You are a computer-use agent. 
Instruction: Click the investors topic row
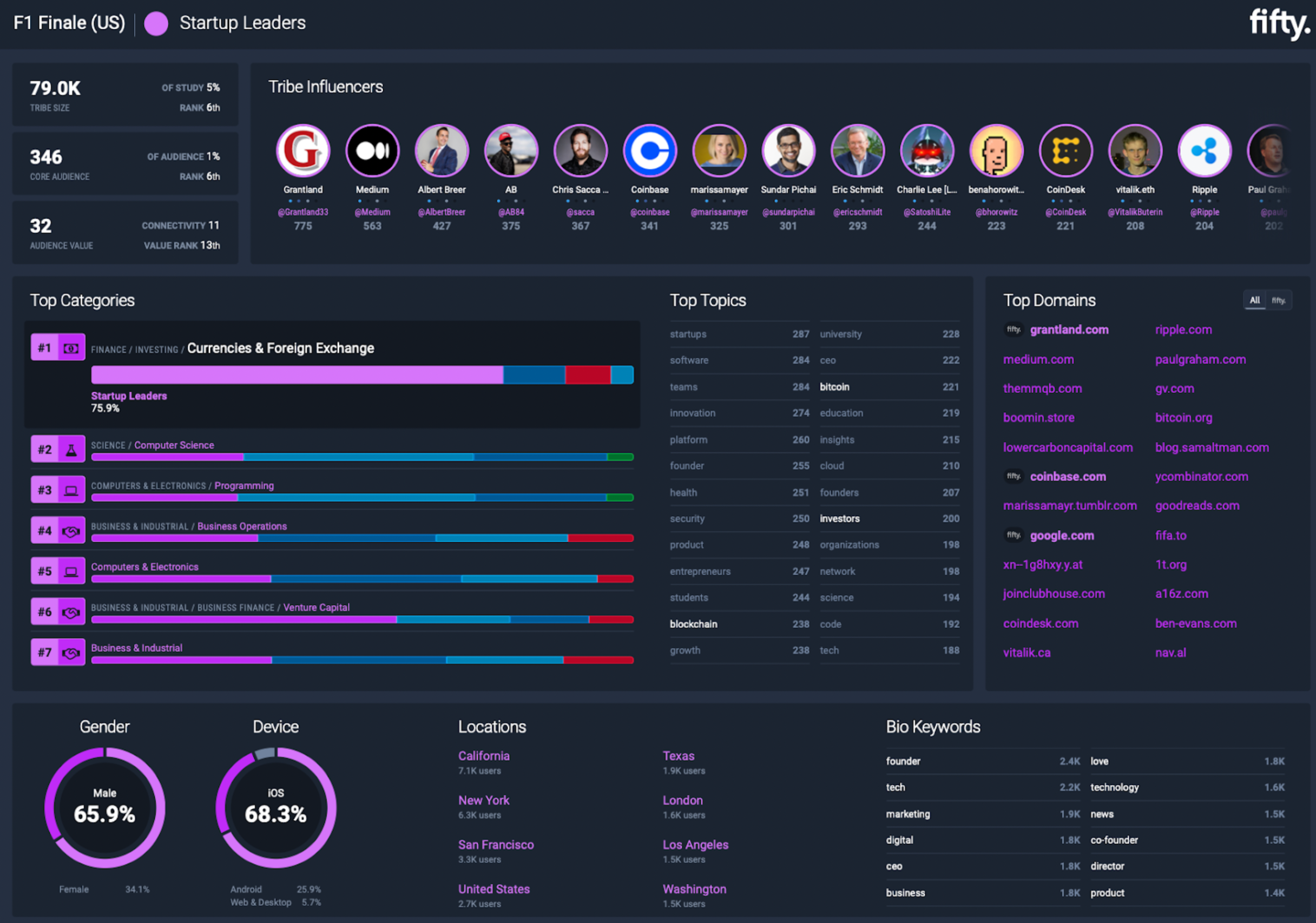[889, 518]
